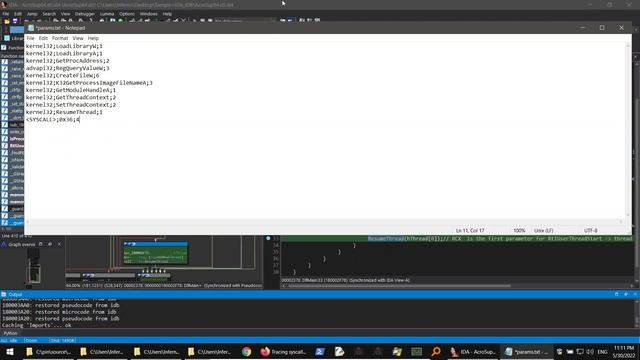Image resolution: width=640 pixels, height=360 pixels.
Task: Click the Library functions legend icon
Action: point(7,38)
